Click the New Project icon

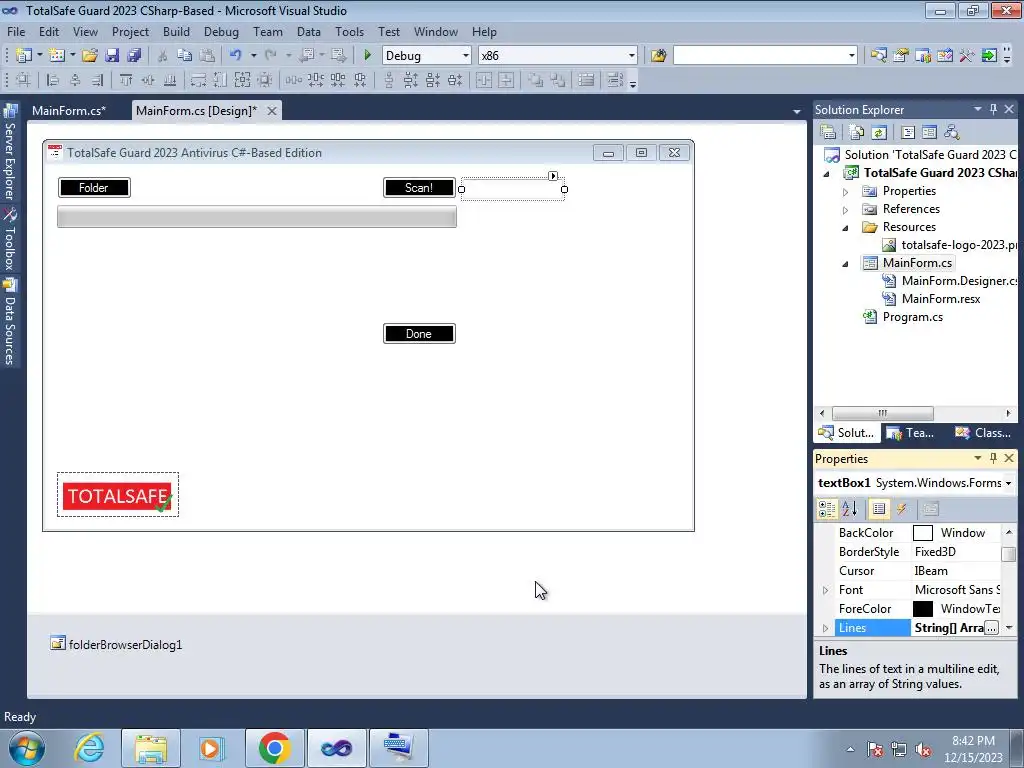pyautogui.click(x=24, y=56)
